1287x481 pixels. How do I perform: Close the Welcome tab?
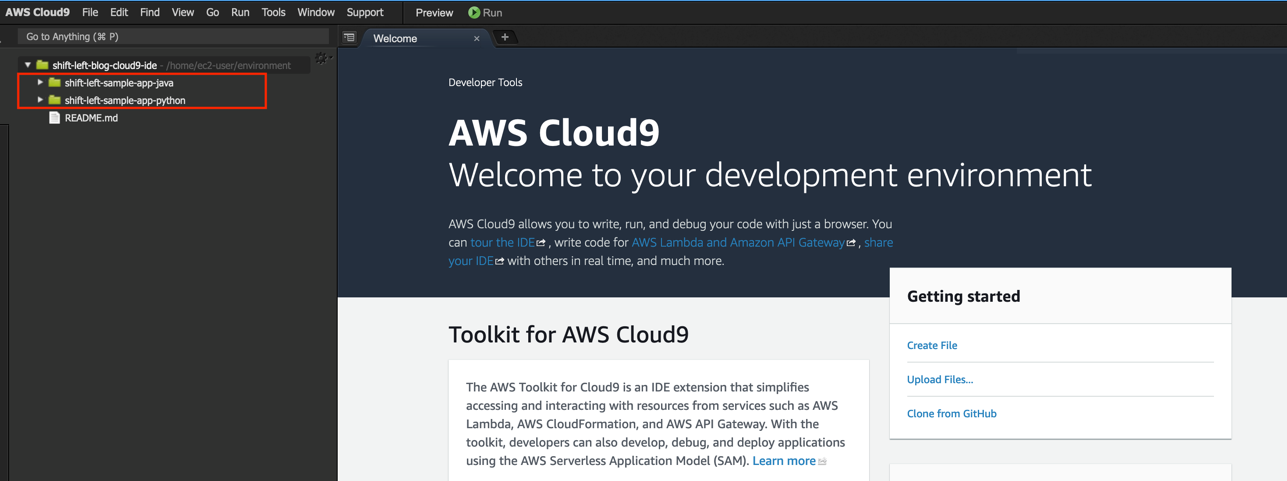(477, 39)
